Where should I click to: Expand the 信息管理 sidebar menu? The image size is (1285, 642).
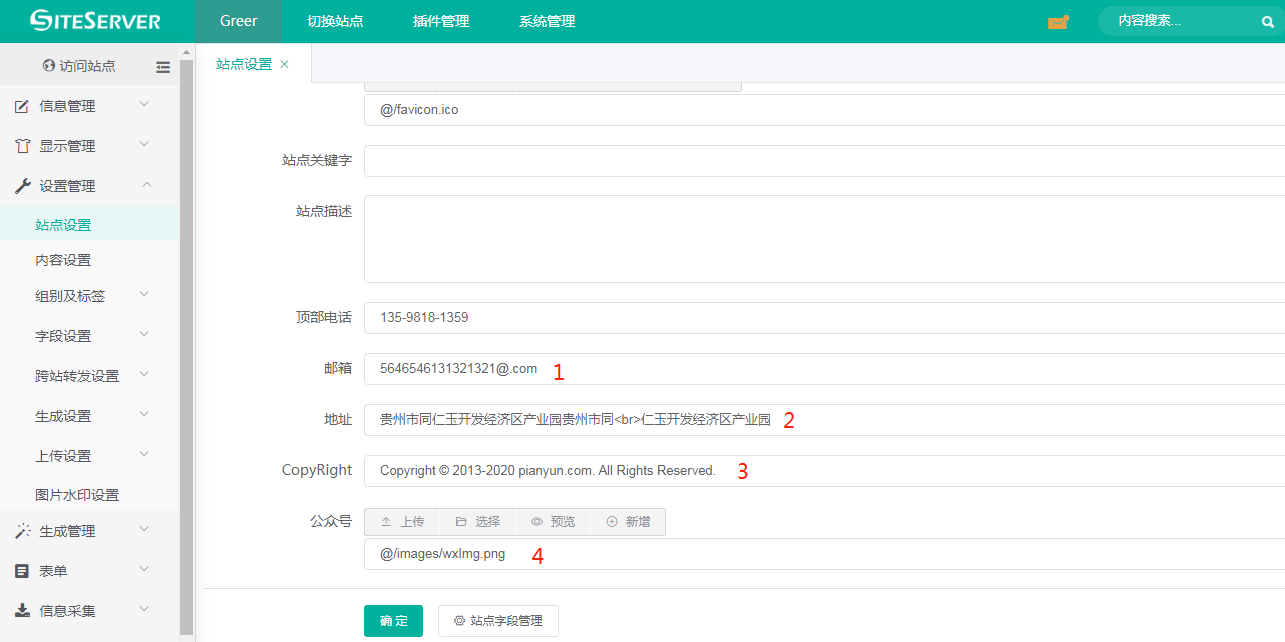pos(80,106)
